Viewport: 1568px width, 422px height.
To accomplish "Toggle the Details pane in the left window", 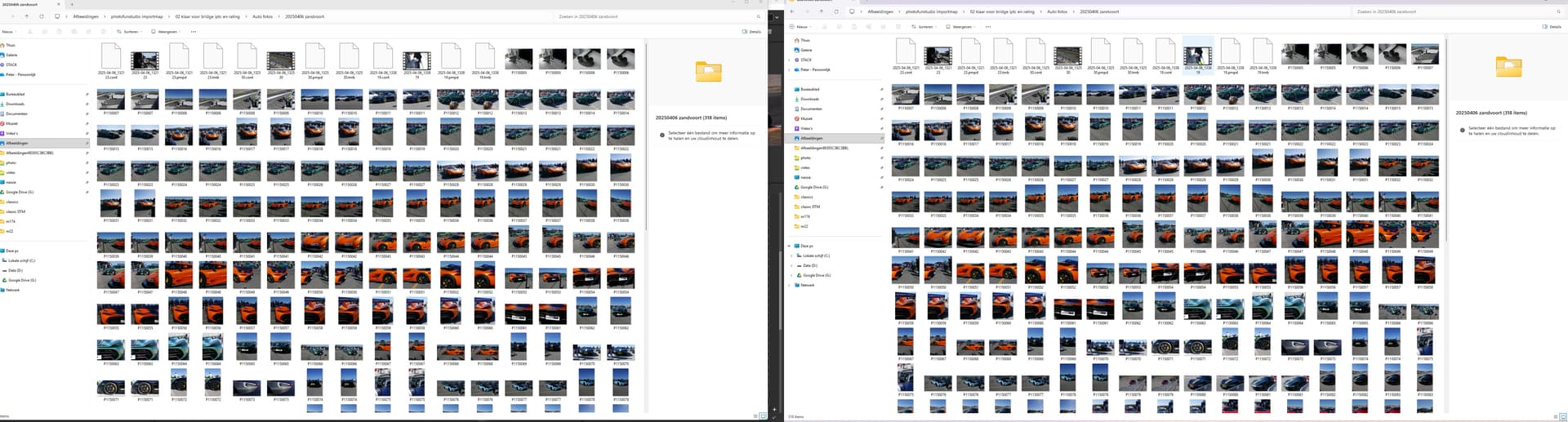I will pos(751,32).
